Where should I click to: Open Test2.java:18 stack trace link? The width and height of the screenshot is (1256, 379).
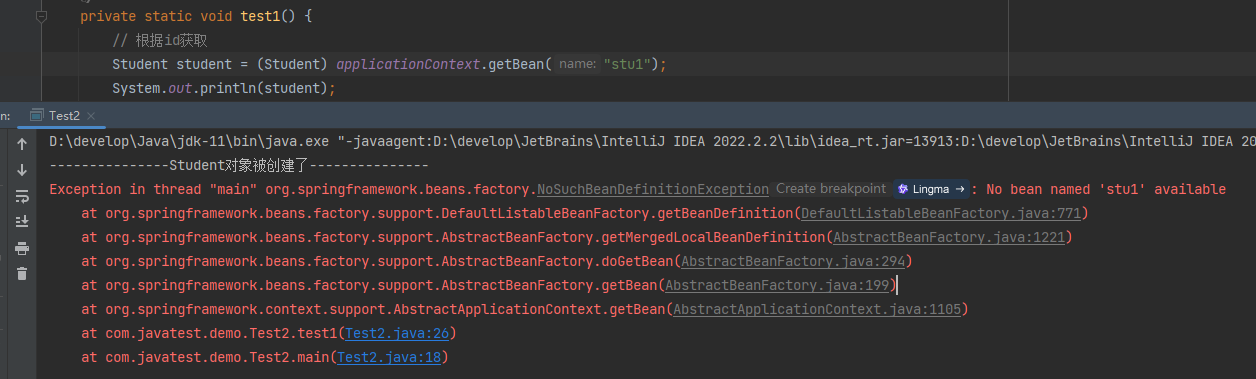(390, 357)
